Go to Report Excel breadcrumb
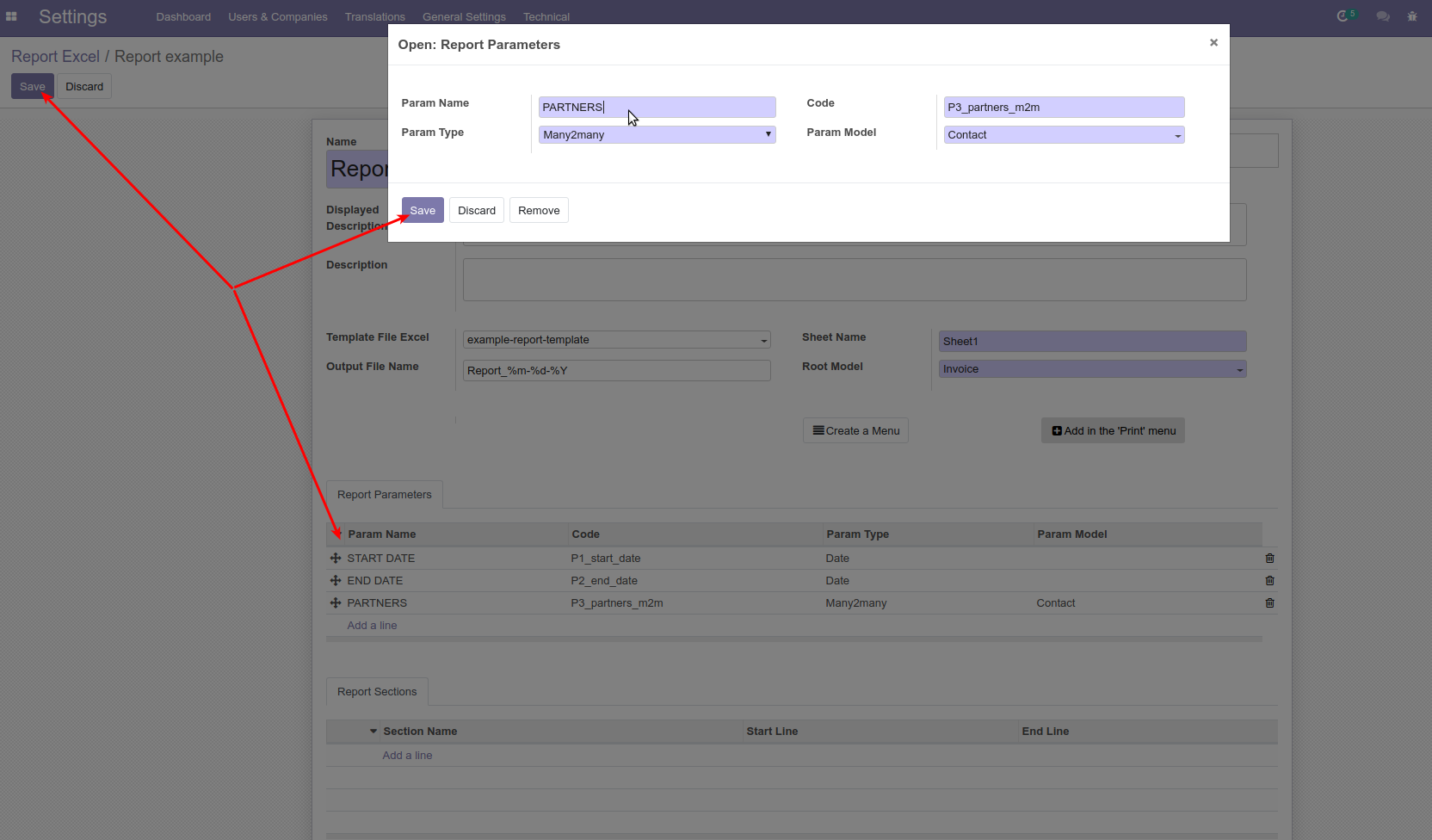 (x=55, y=57)
